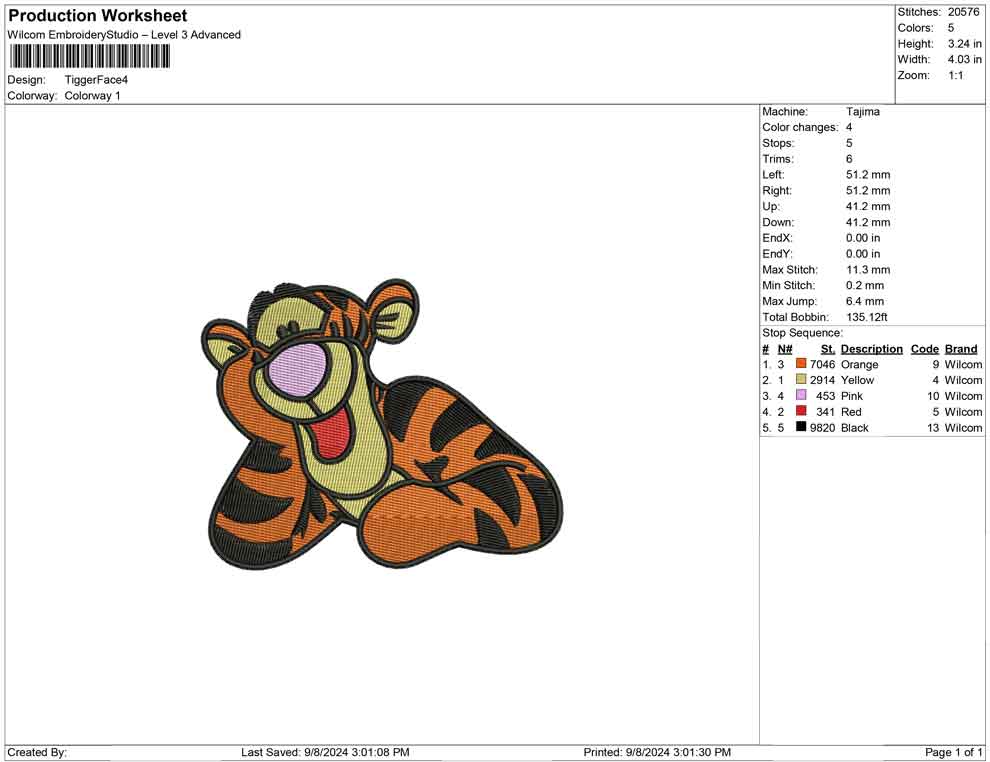Click the 'Printed: 9/8/2024 3:01:30 PM' text
This screenshot has width=990, height=762.
point(657,752)
